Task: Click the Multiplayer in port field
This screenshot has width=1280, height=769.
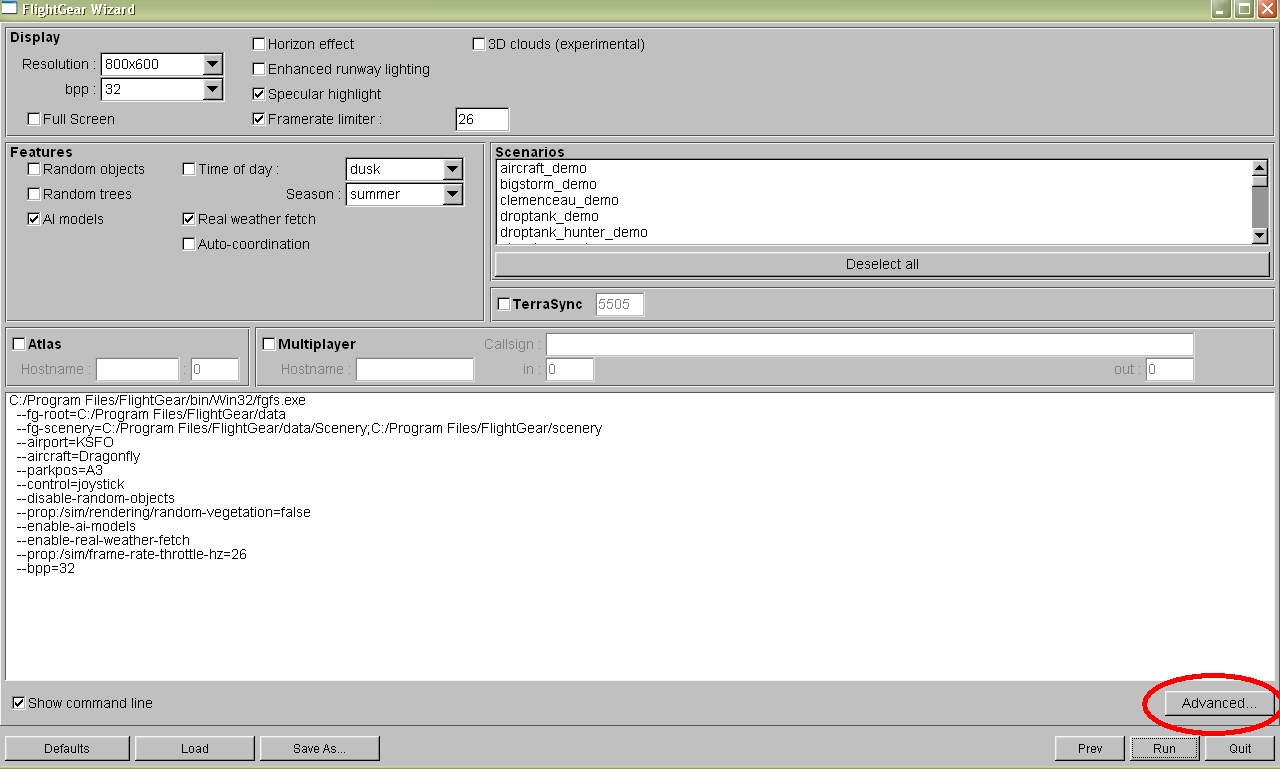Action: click(570, 369)
